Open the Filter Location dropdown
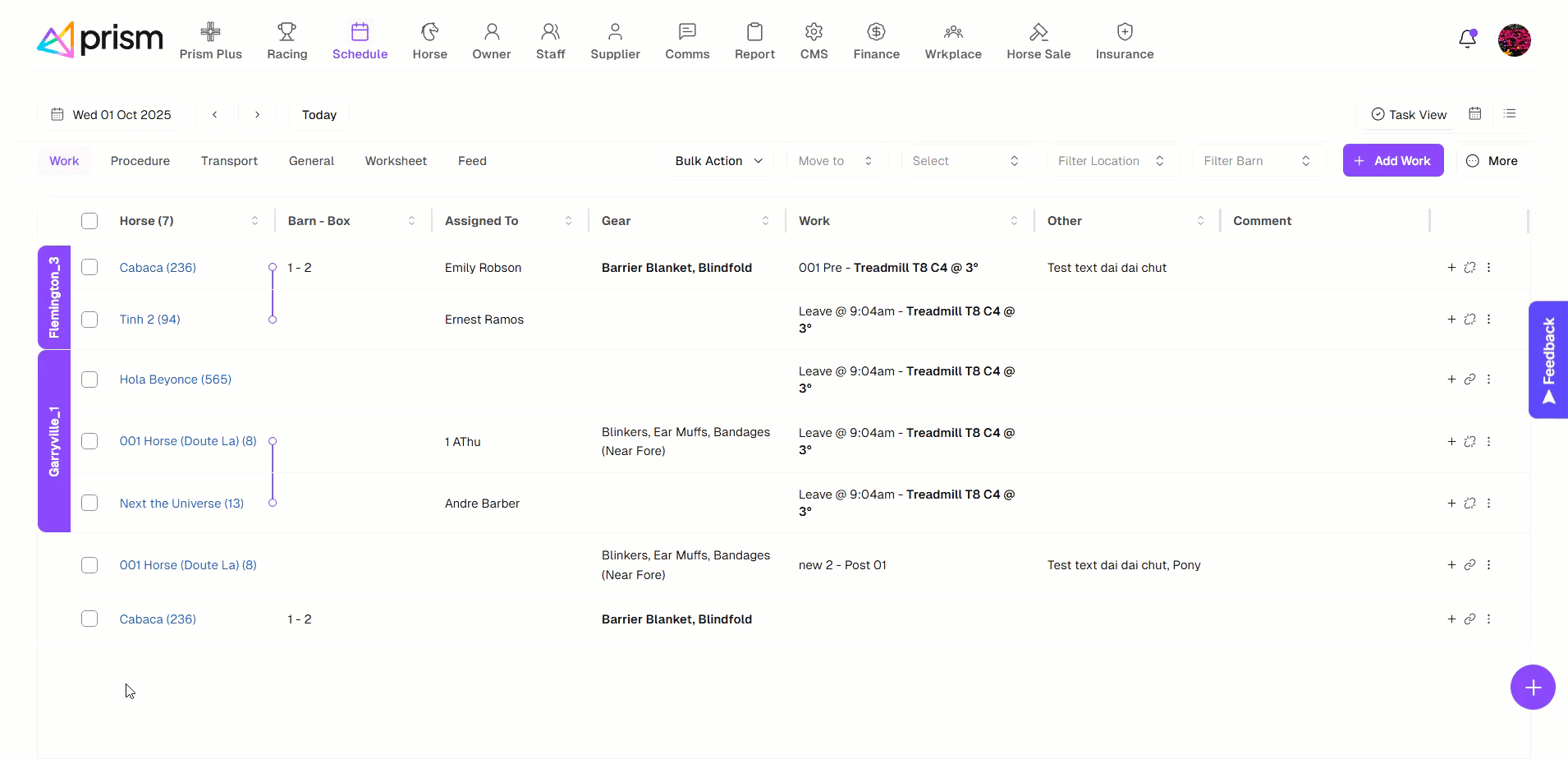 tap(1111, 161)
